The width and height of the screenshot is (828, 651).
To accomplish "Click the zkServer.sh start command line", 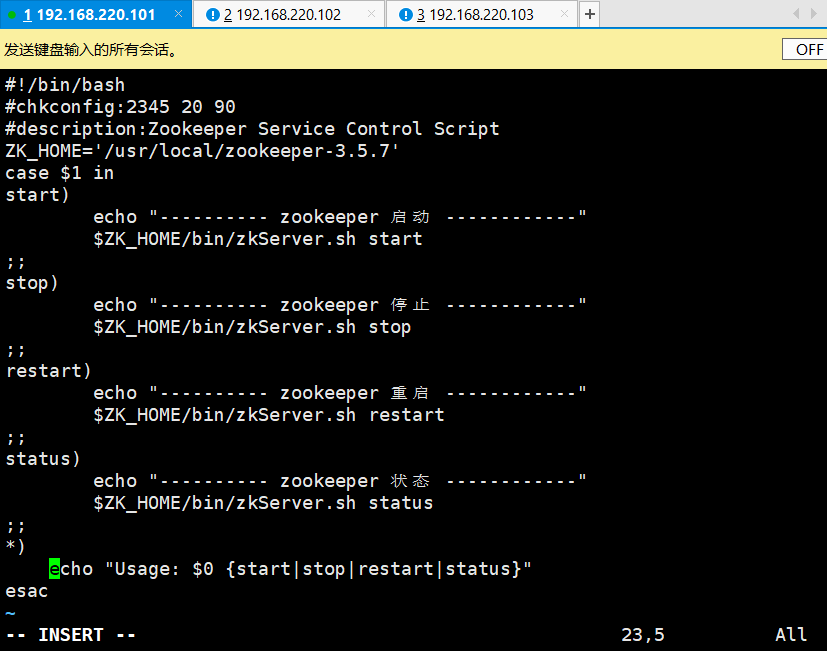I will point(258,239).
